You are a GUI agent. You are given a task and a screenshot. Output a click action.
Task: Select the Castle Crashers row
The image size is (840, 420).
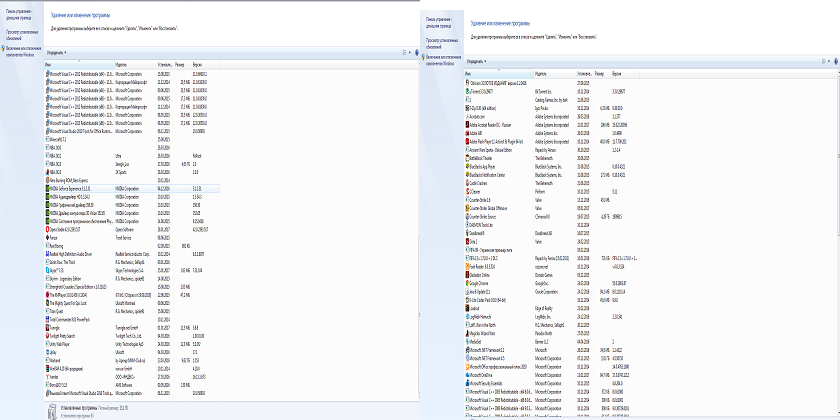552,183
